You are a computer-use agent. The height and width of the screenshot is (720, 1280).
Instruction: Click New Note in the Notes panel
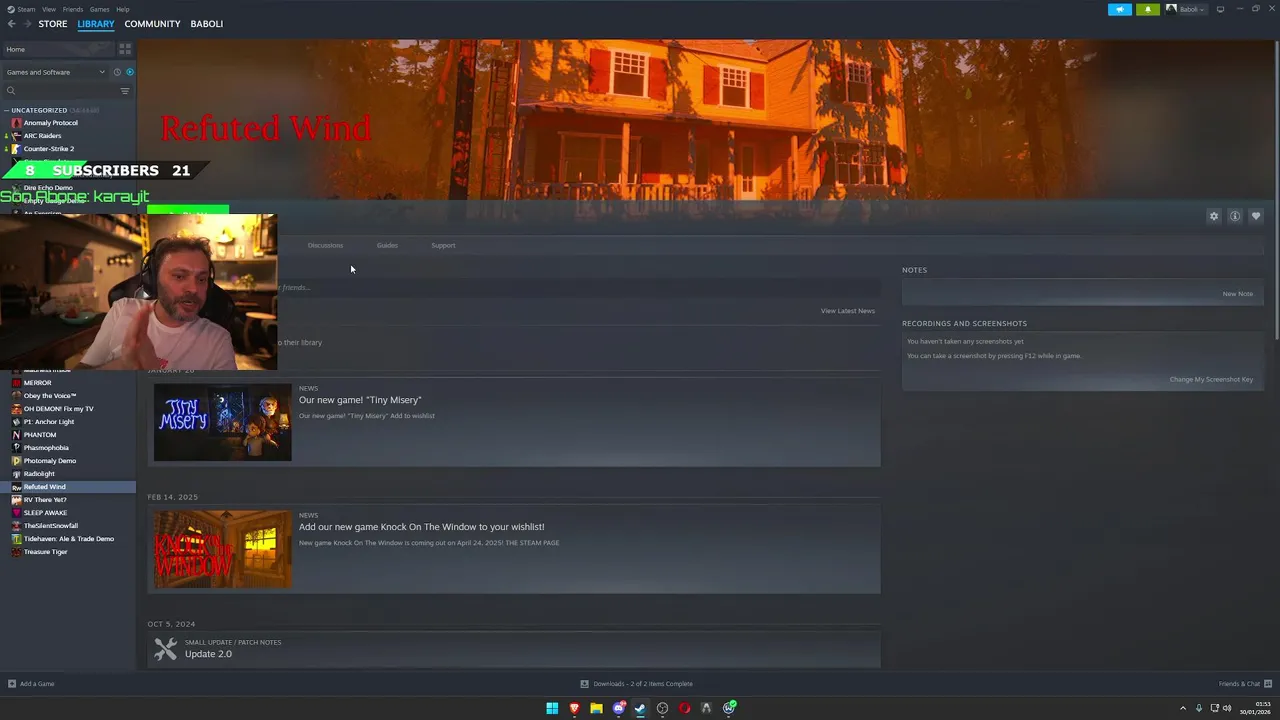[1237, 294]
